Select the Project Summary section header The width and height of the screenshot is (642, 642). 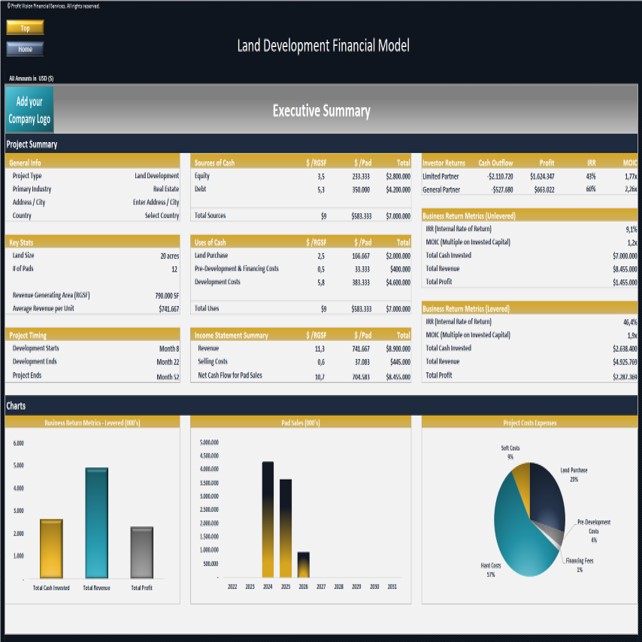32,145
